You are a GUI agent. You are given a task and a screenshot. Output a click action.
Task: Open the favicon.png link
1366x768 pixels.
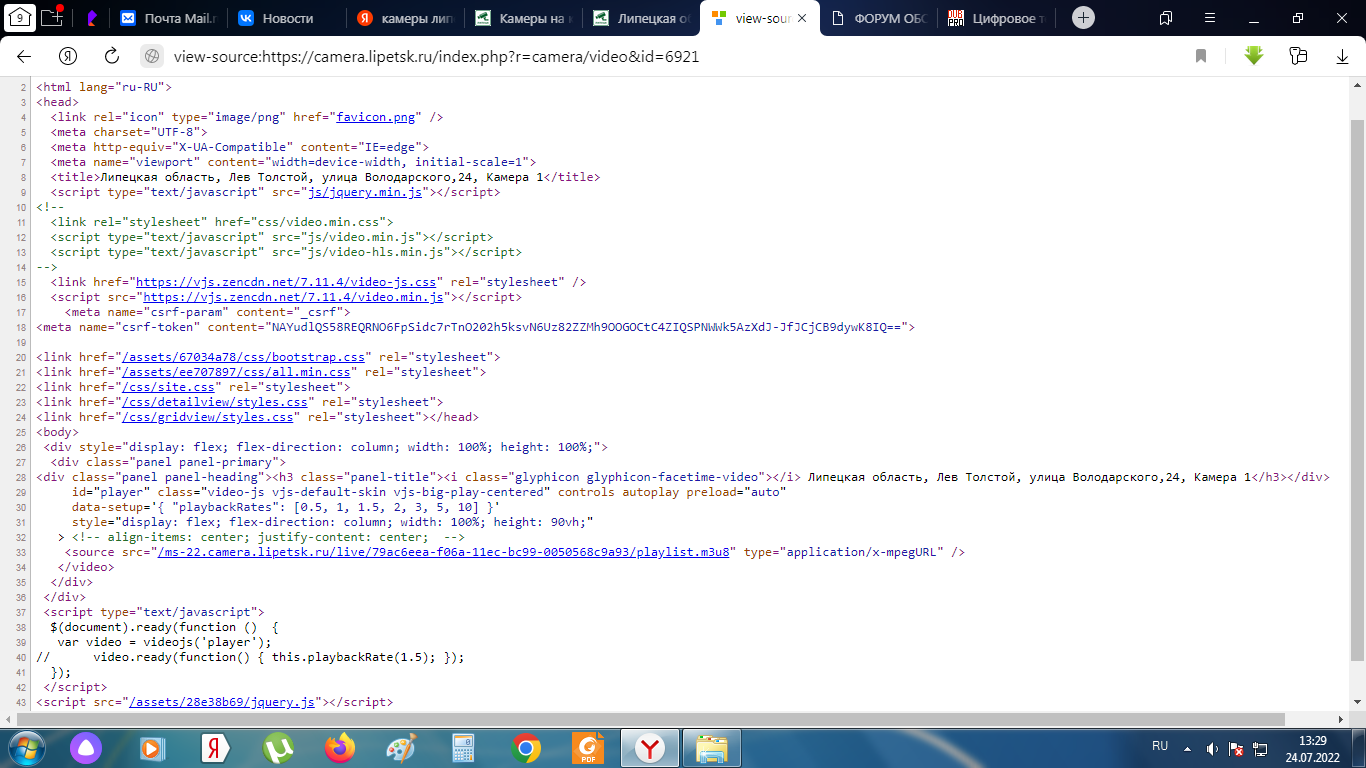375,117
